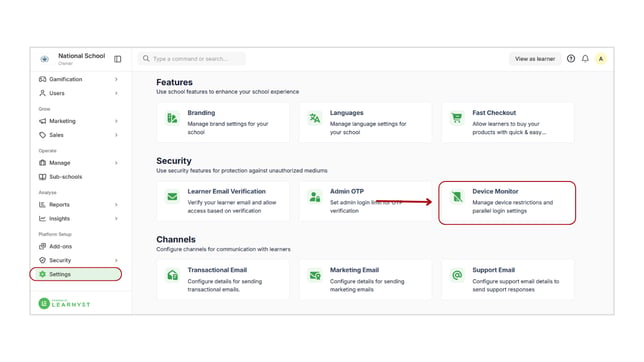Expand the Reports chevron
The width and height of the screenshot is (644, 362).
tap(116, 205)
